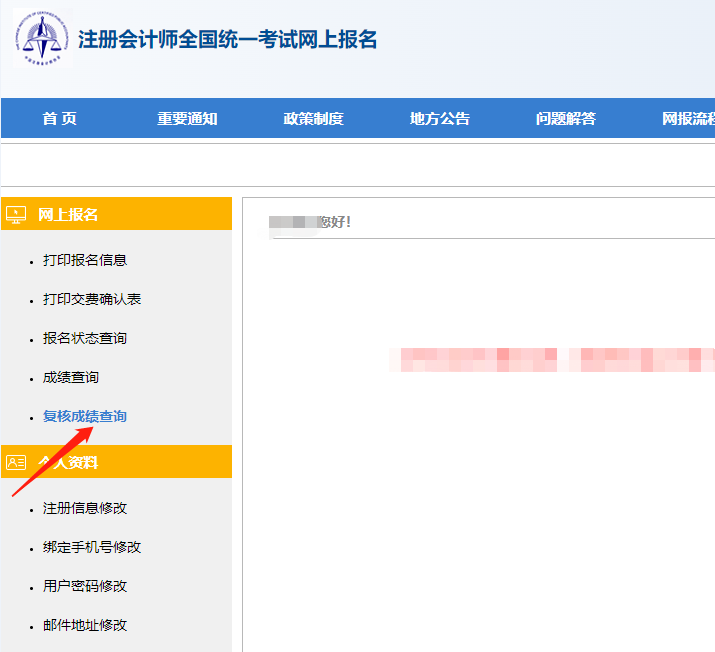The width and height of the screenshot is (715, 652).
Task: Click the 绑定手机号修改 link
Action: 92,547
